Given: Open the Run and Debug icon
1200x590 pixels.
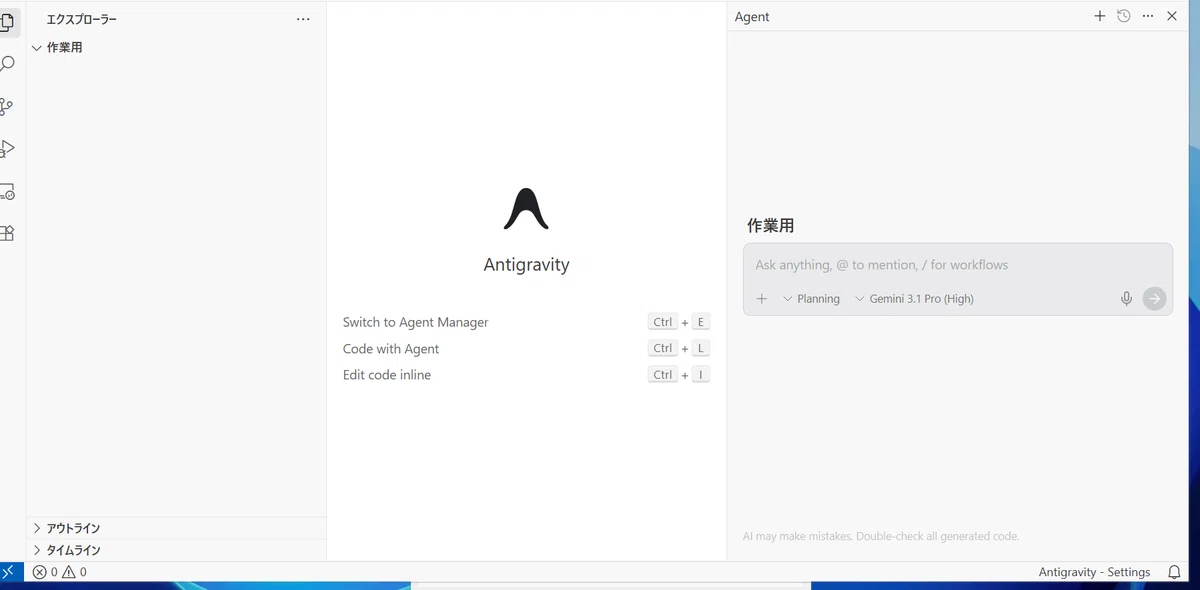Looking at the screenshot, I should coord(6,149).
